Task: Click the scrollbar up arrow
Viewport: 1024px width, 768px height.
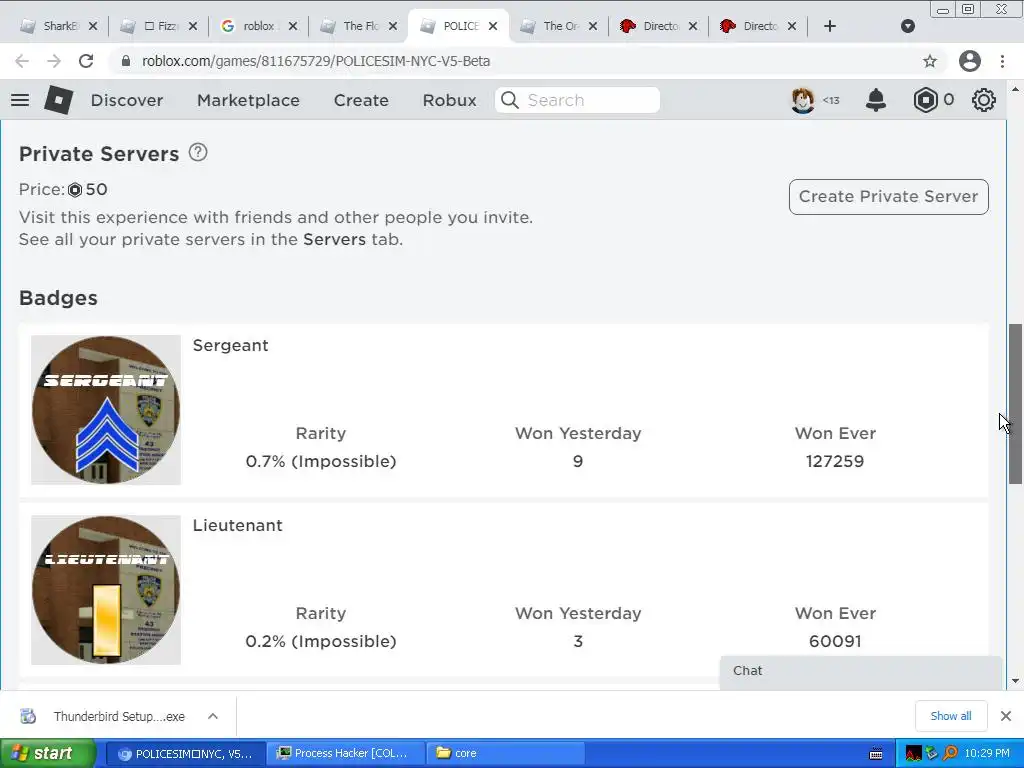Action: pyautogui.click(x=1015, y=88)
